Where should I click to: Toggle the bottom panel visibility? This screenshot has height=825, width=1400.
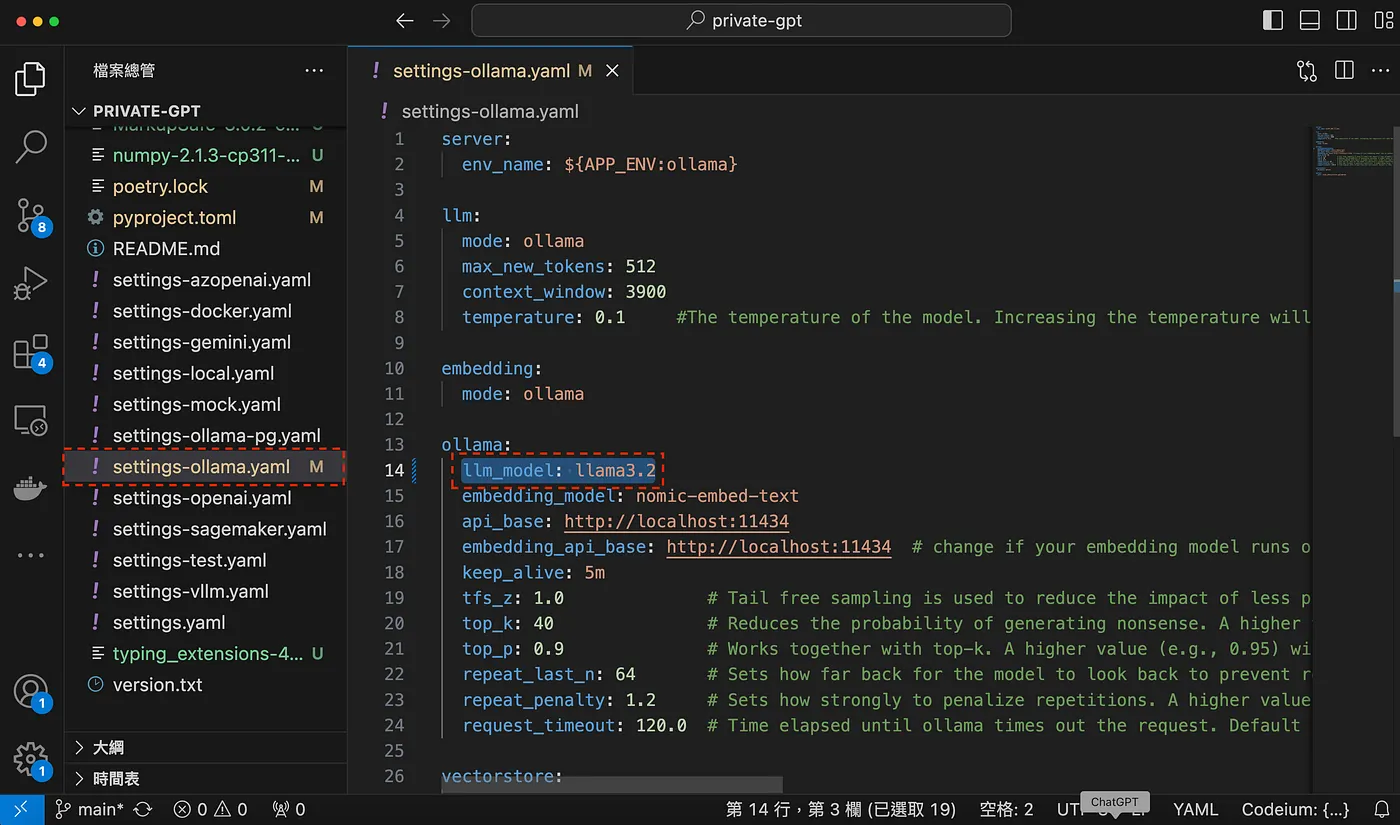[1310, 20]
